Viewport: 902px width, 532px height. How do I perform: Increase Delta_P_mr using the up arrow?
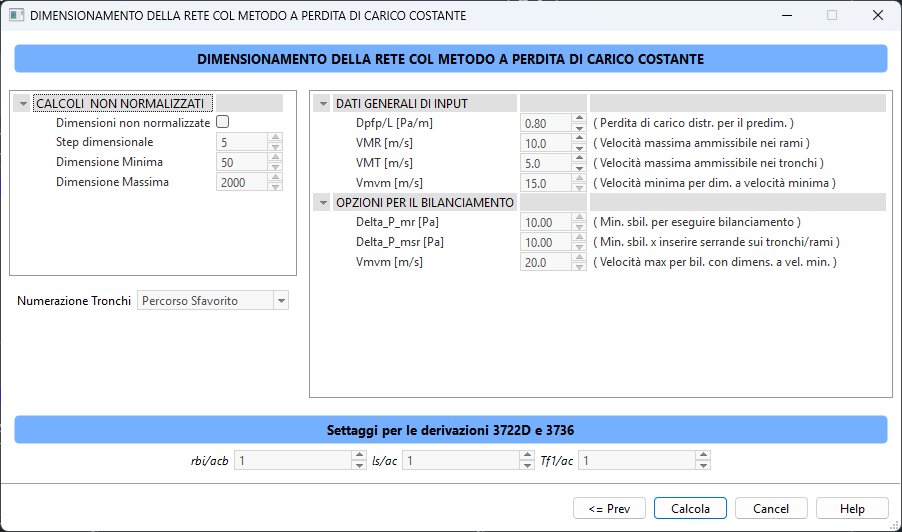tap(578, 218)
